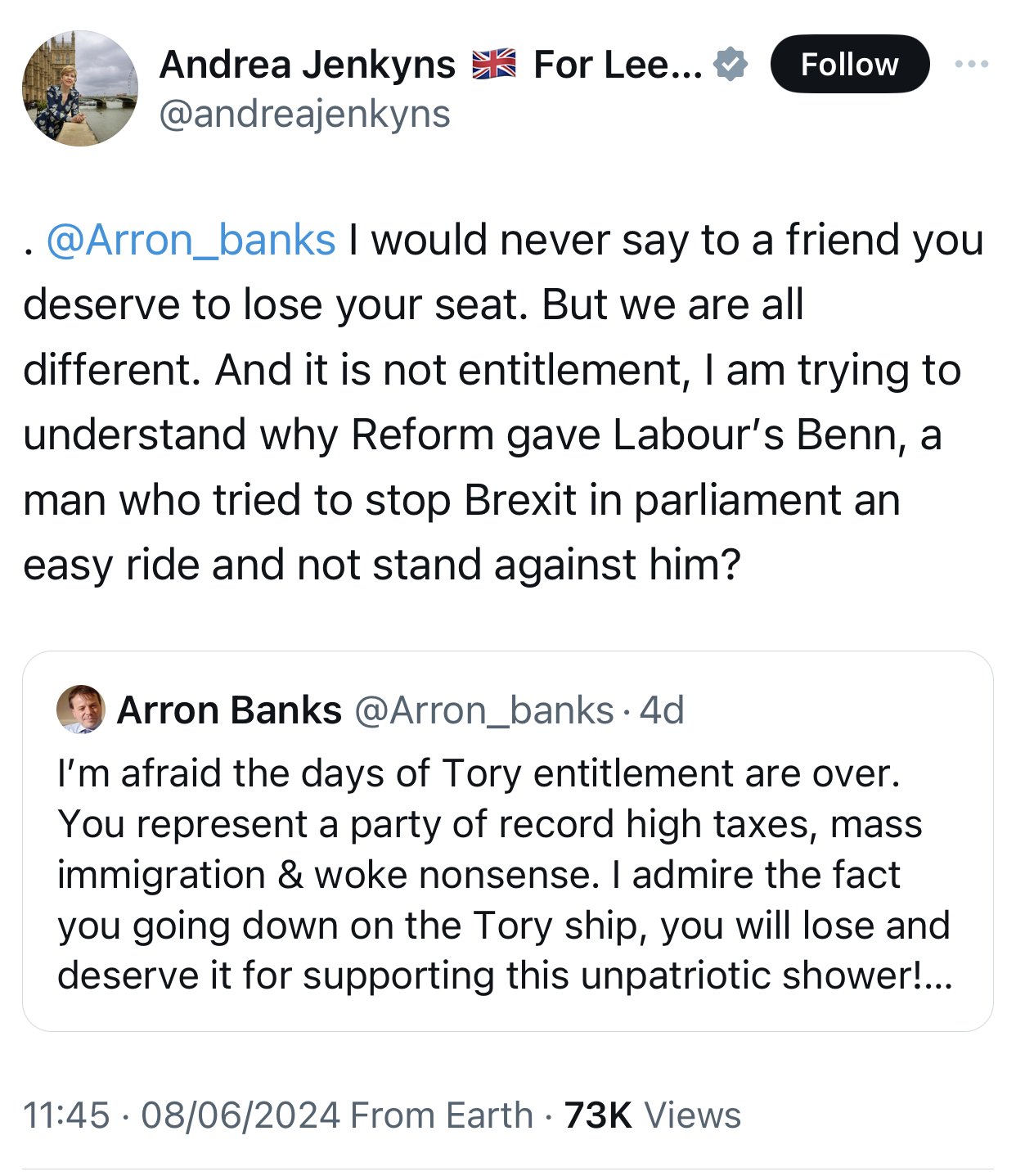1016x1176 pixels.
Task: Click the 08/06/2024 date stamp
Action: tap(241, 1115)
